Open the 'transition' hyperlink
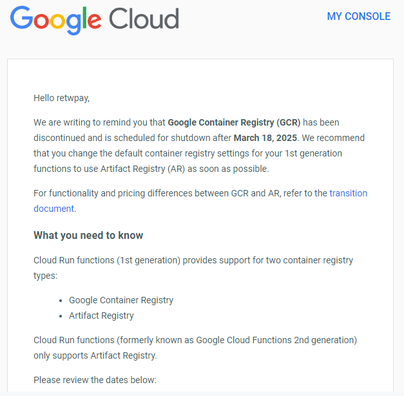This screenshot has width=404, height=396. tap(348, 193)
